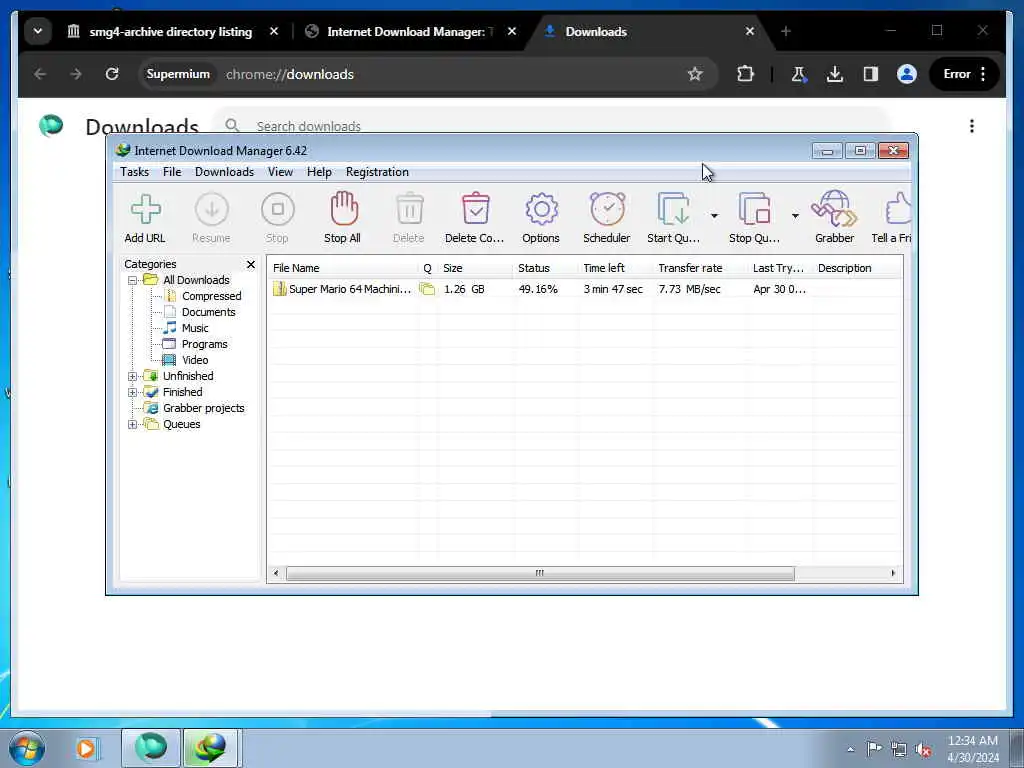Open the Chrome Labs flask icon
The width and height of the screenshot is (1024, 768).
(799, 74)
